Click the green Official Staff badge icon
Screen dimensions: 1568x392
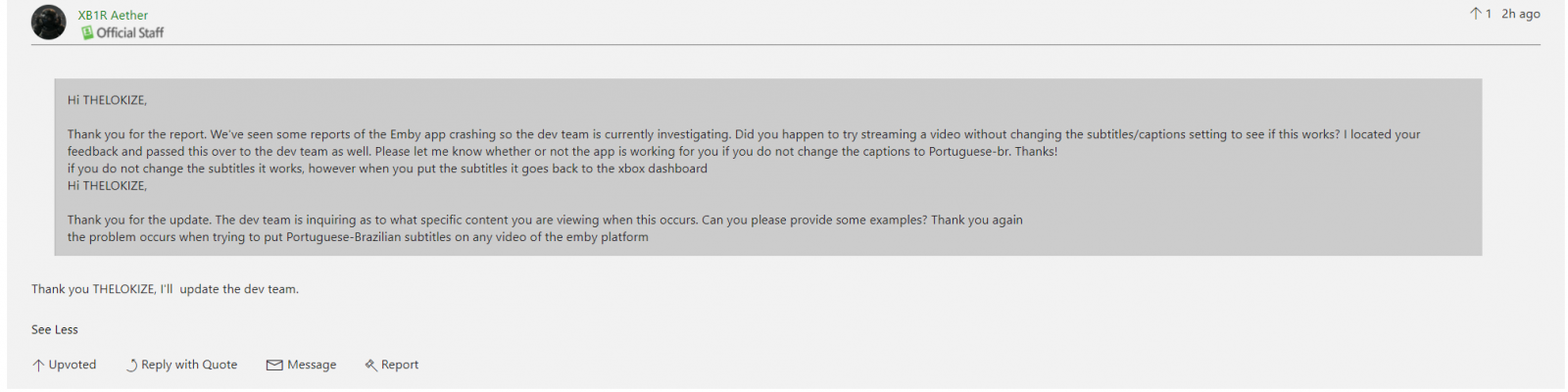click(87, 32)
